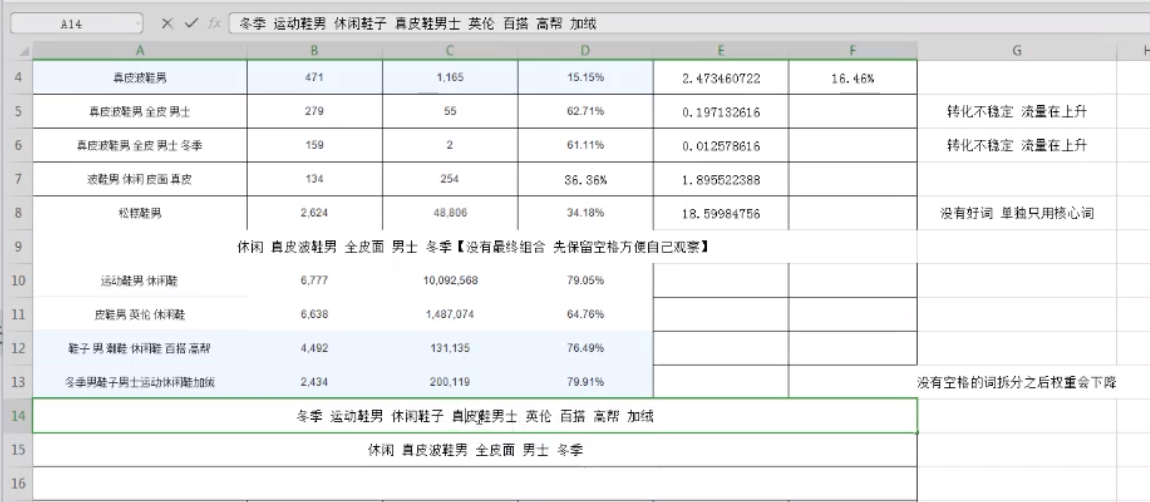Click row 6 note 转化不稳定 流量在上升
This screenshot has height=502, width=1150.
pos(1017,146)
